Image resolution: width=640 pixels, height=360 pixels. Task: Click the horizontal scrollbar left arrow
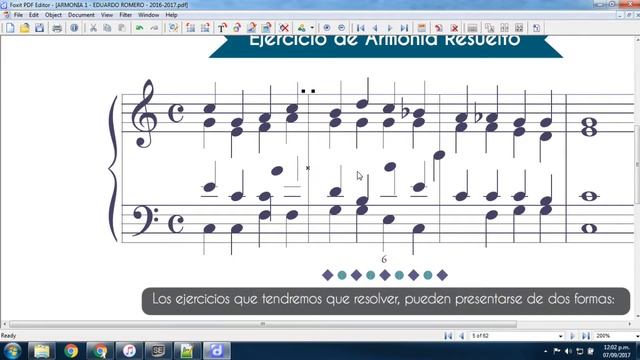click(4, 324)
